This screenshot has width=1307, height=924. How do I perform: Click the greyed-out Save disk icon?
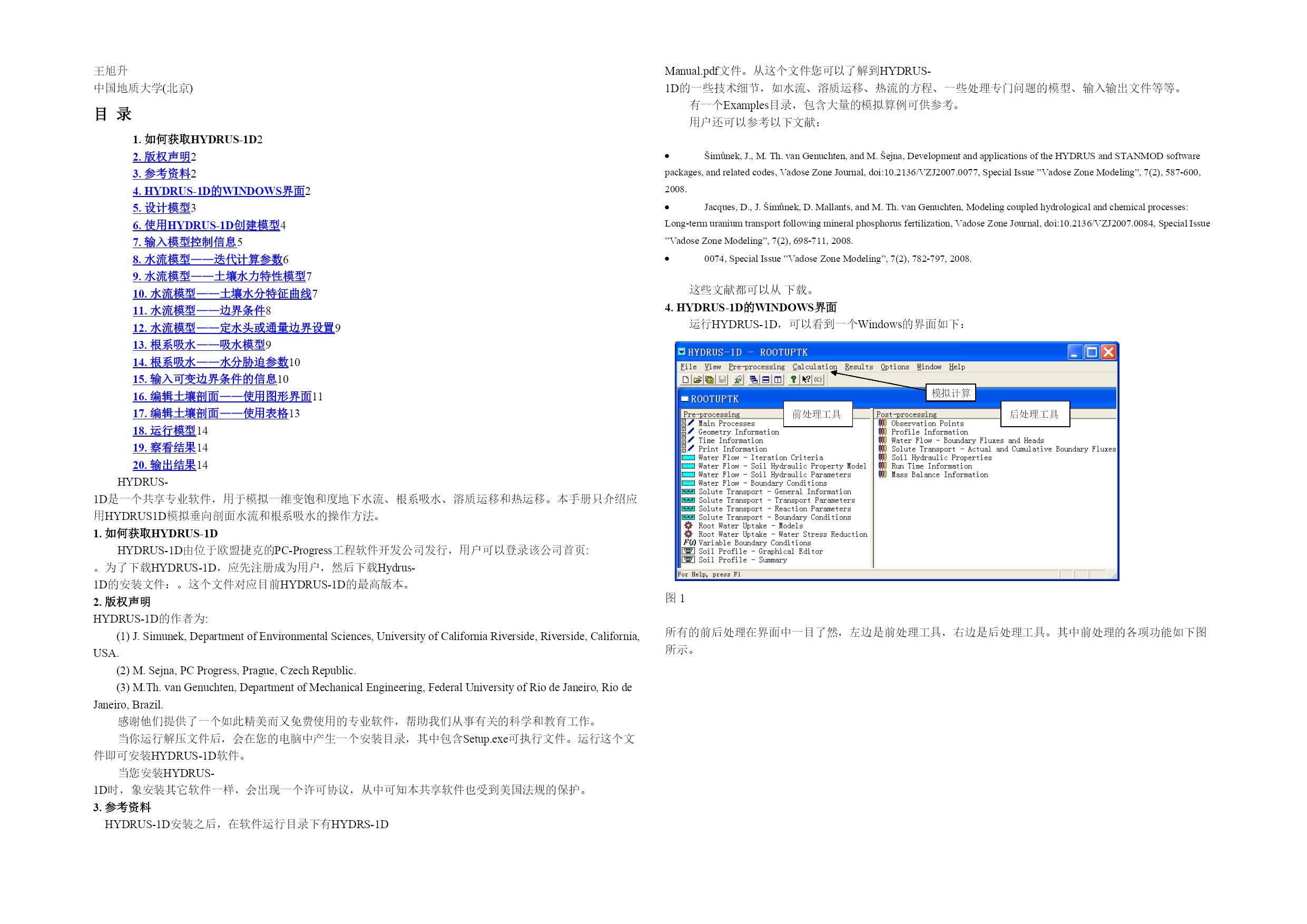coord(722,380)
